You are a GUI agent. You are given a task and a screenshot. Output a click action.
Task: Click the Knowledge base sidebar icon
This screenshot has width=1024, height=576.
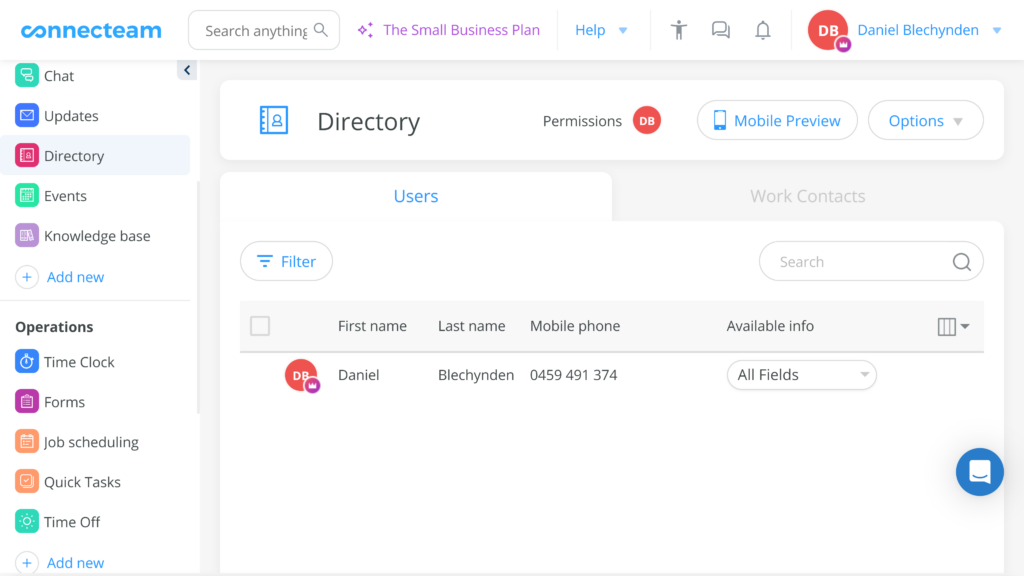pos(27,236)
